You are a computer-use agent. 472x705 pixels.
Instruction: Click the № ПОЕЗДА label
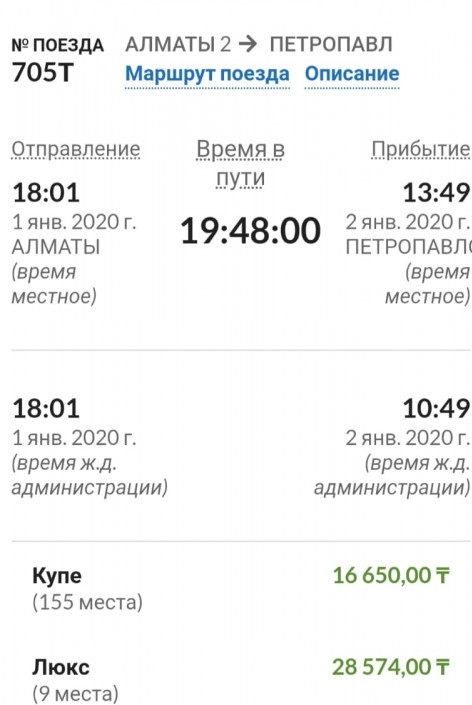click(58, 45)
